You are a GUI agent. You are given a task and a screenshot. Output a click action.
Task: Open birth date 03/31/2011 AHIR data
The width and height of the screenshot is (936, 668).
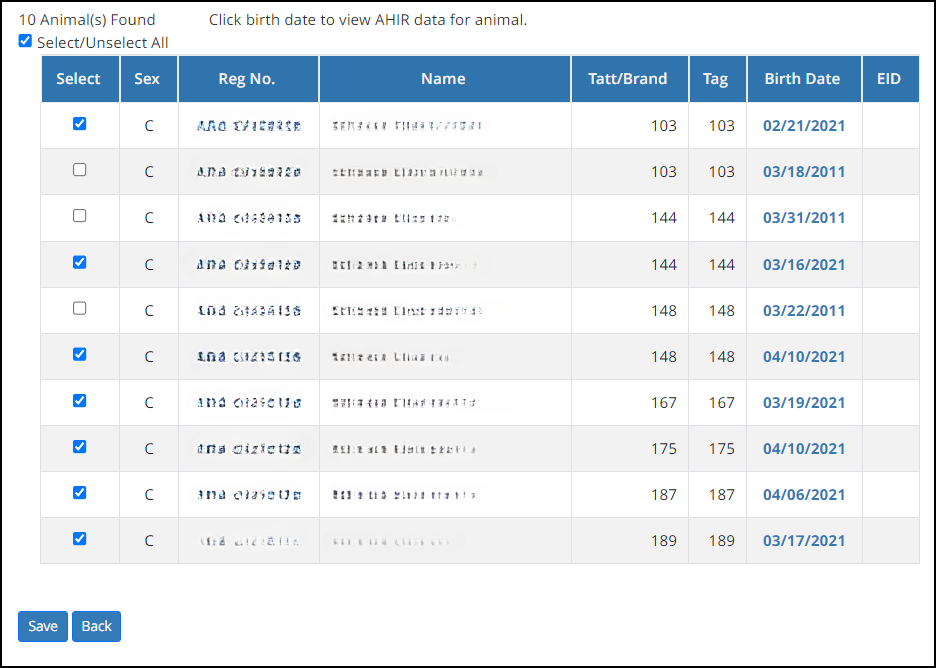804,218
